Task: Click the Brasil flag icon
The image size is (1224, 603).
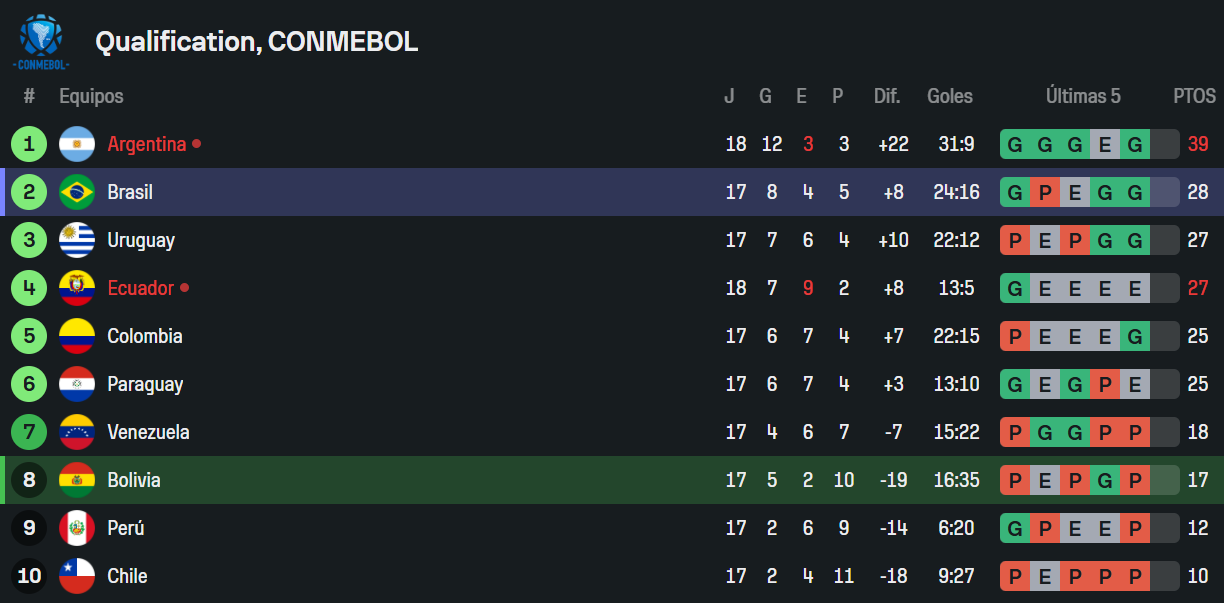Action: (77, 192)
